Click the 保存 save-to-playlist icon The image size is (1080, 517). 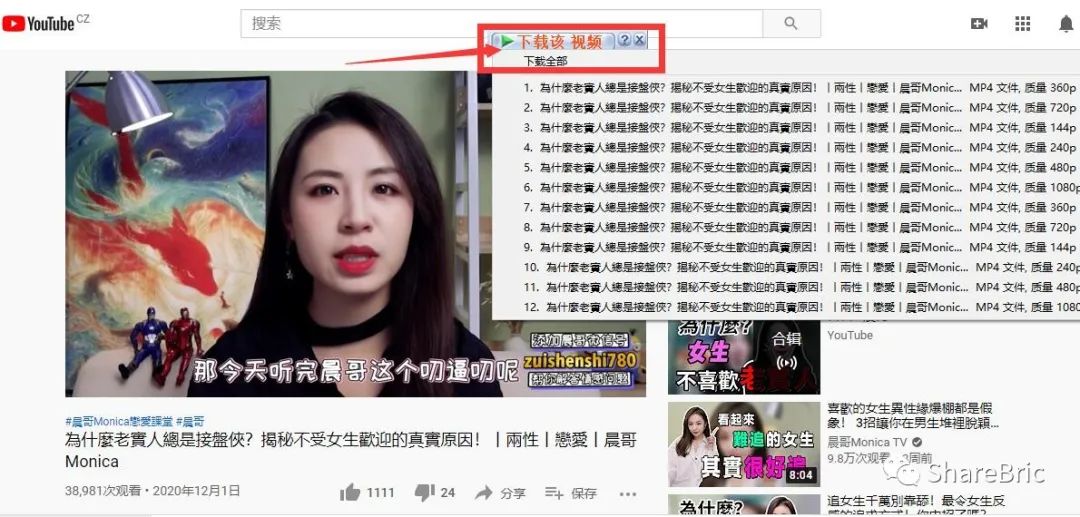(x=554, y=493)
